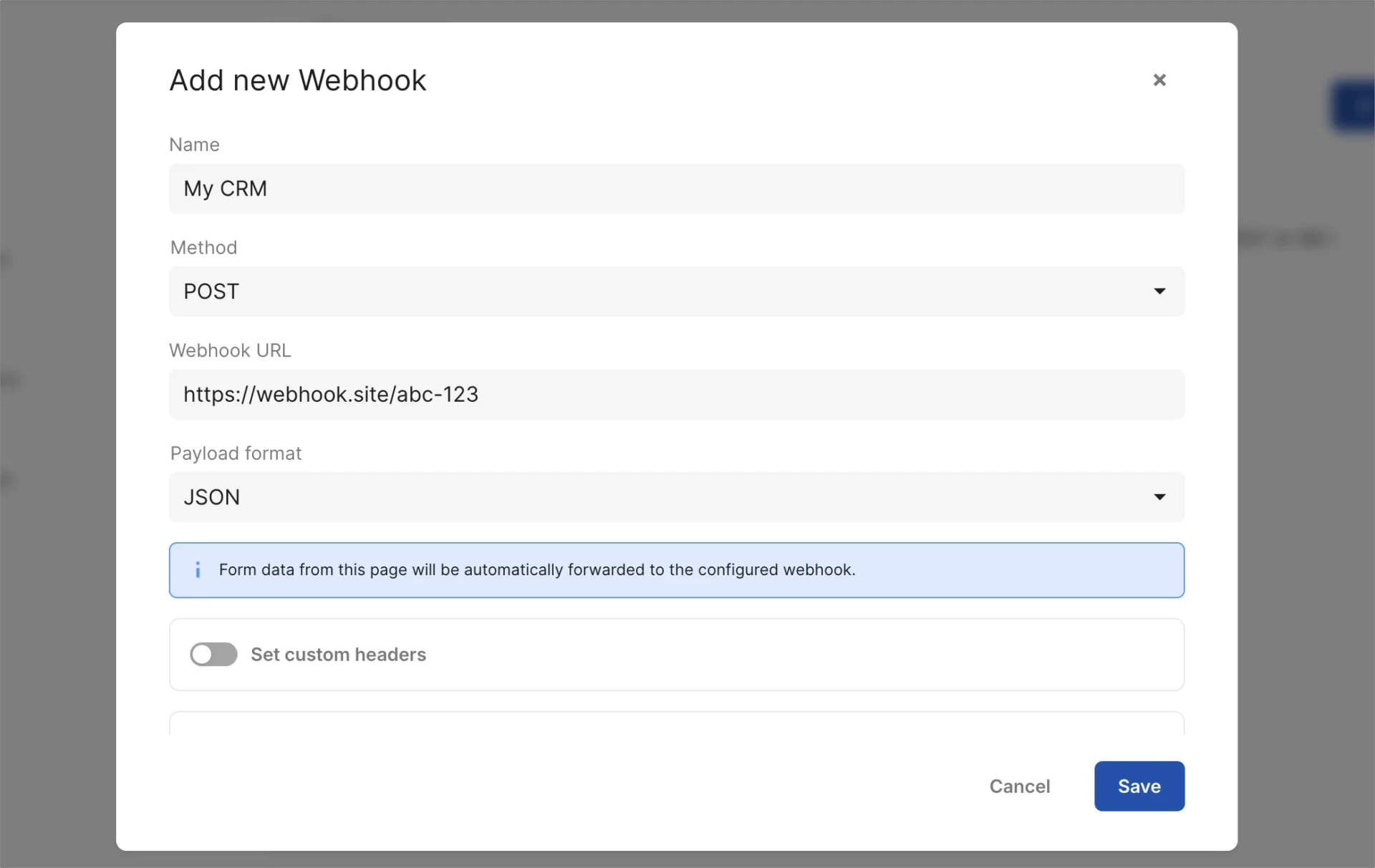
Task: Click the Cancel button
Action: (1019, 786)
